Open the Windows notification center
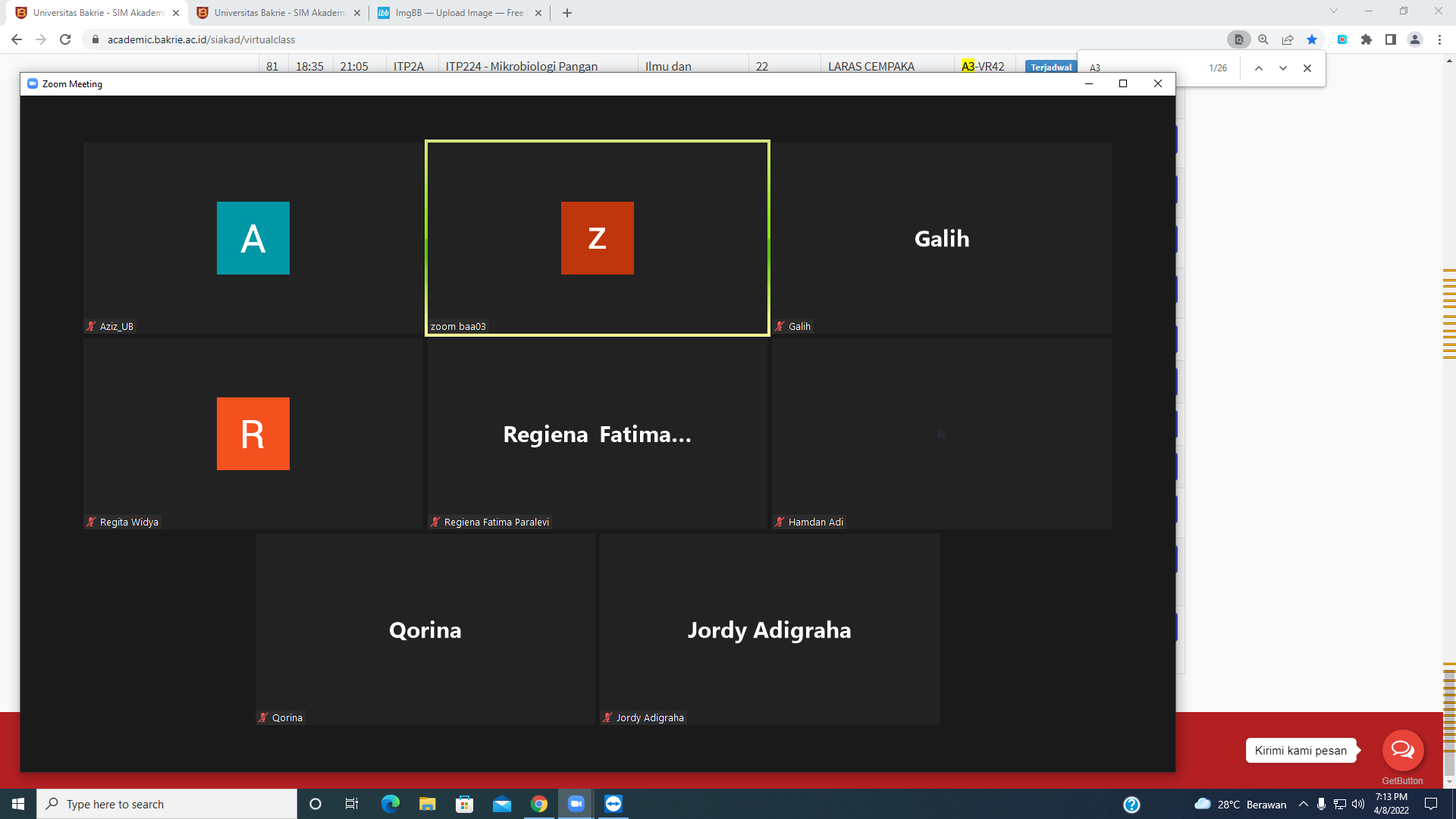 [1431, 804]
